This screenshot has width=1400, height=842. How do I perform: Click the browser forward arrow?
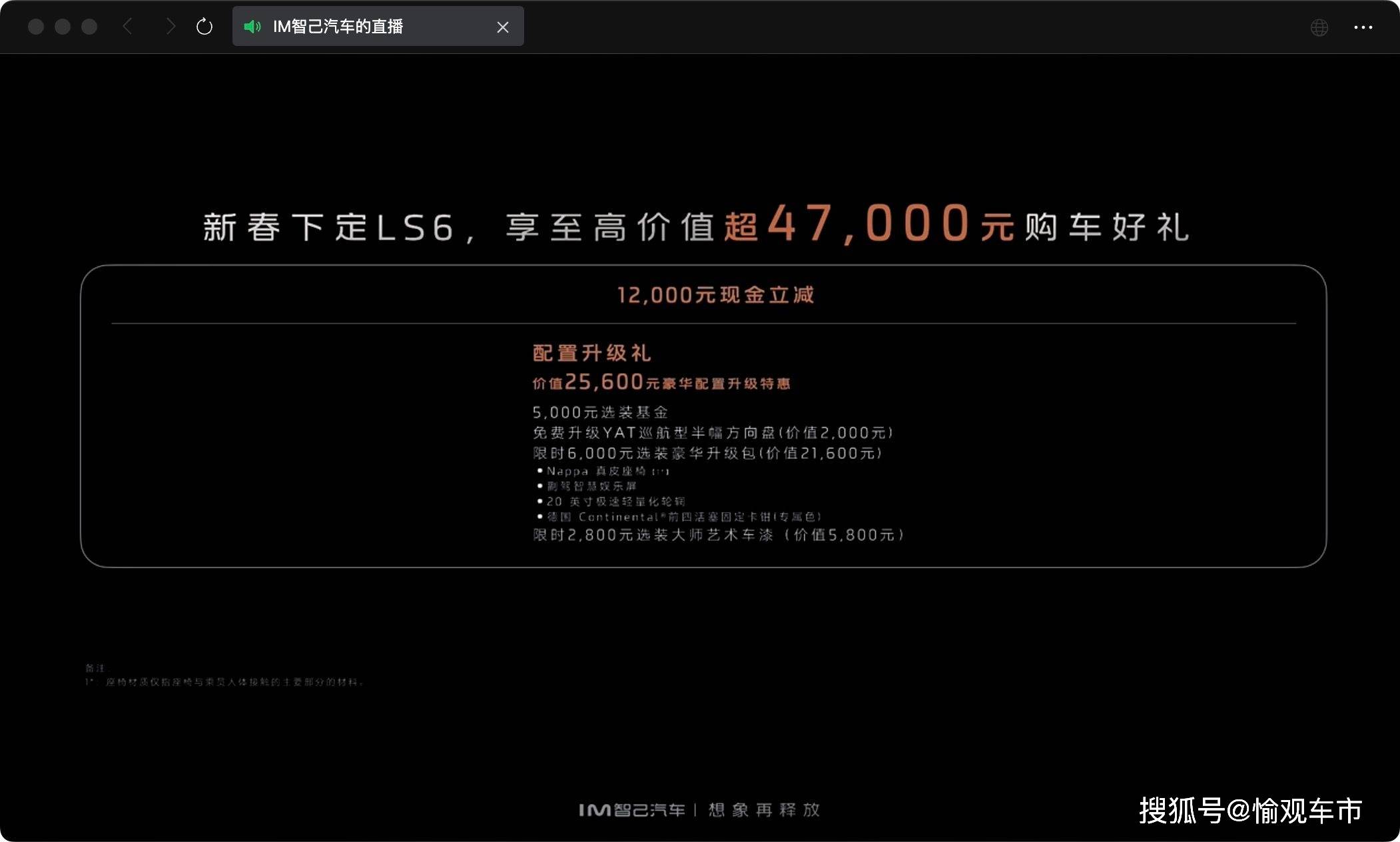pyautogui.click(x=171, y=27)
